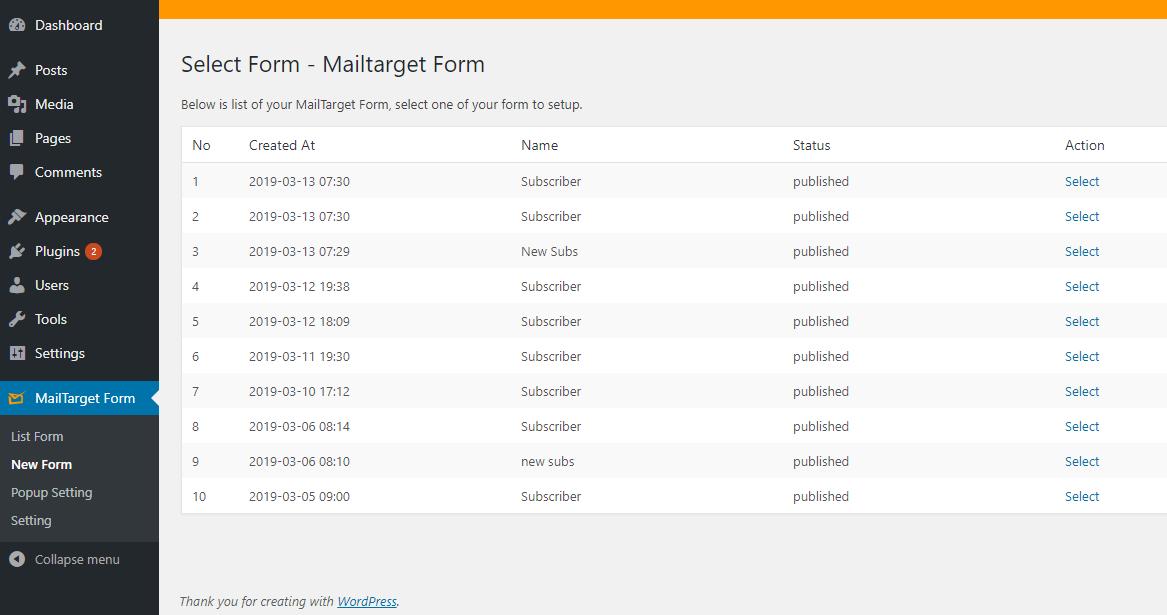Click the 'Status' column header
Screen dimensions: 1167x615
(811, 145)
